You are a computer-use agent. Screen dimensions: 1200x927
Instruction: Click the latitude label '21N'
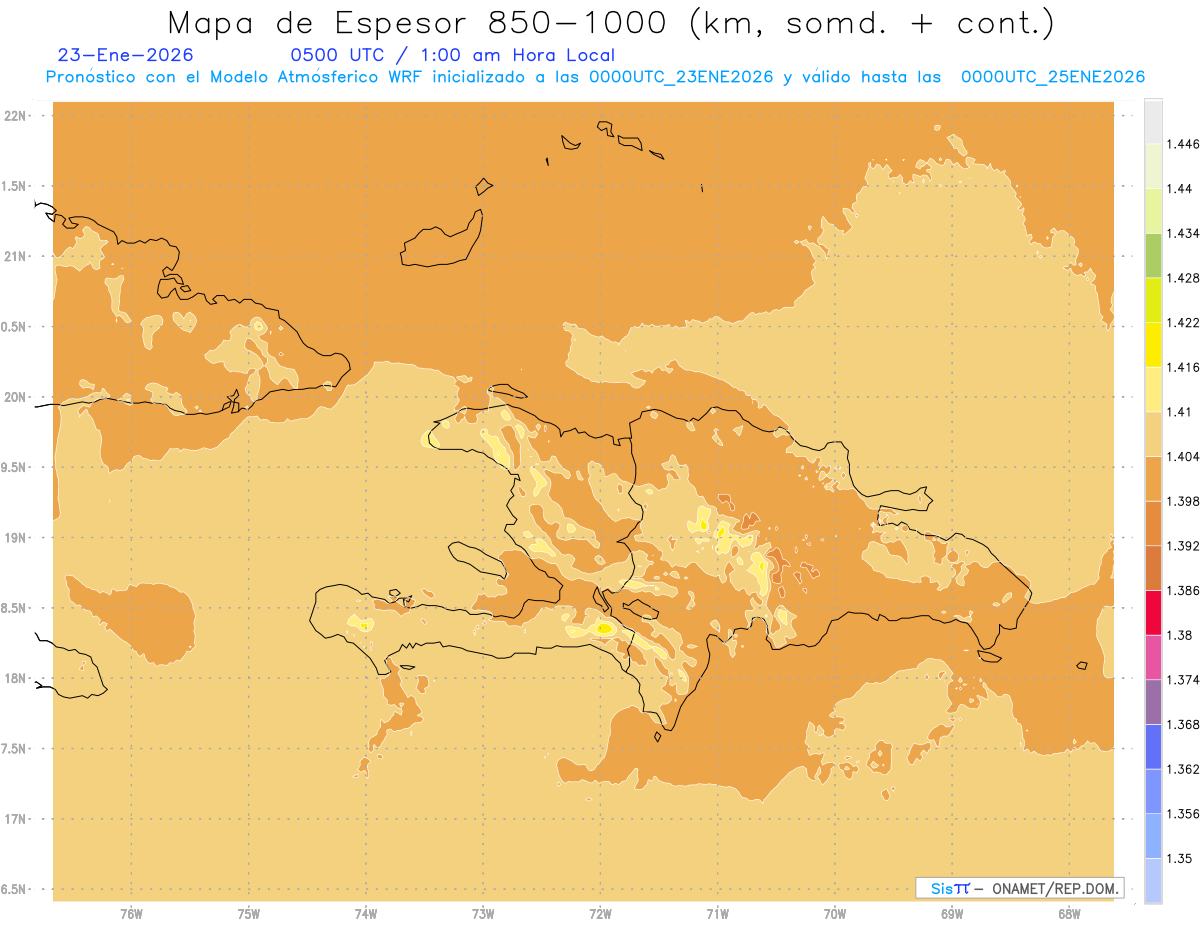[x=15, y=256]
